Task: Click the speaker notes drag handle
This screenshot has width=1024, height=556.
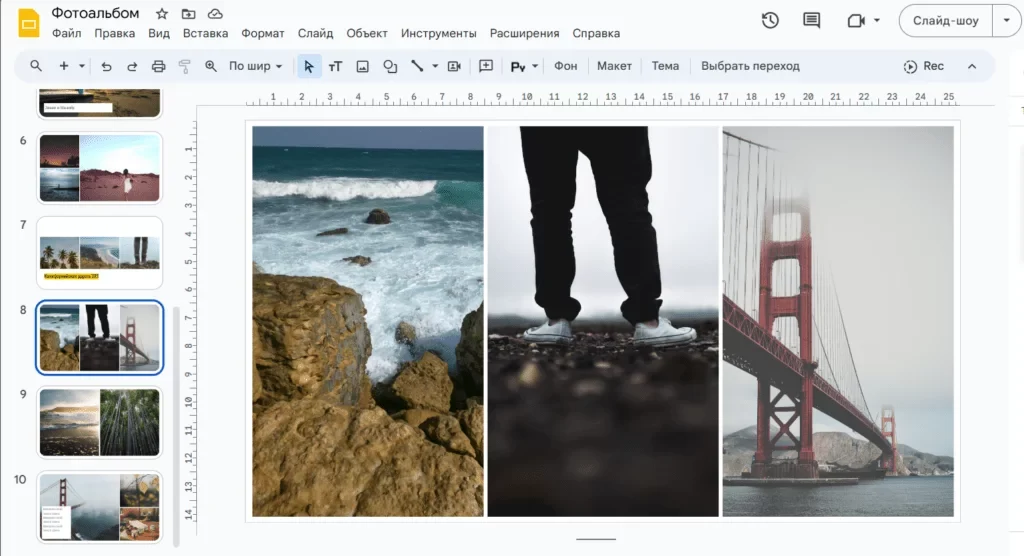Action: (596, 539)
